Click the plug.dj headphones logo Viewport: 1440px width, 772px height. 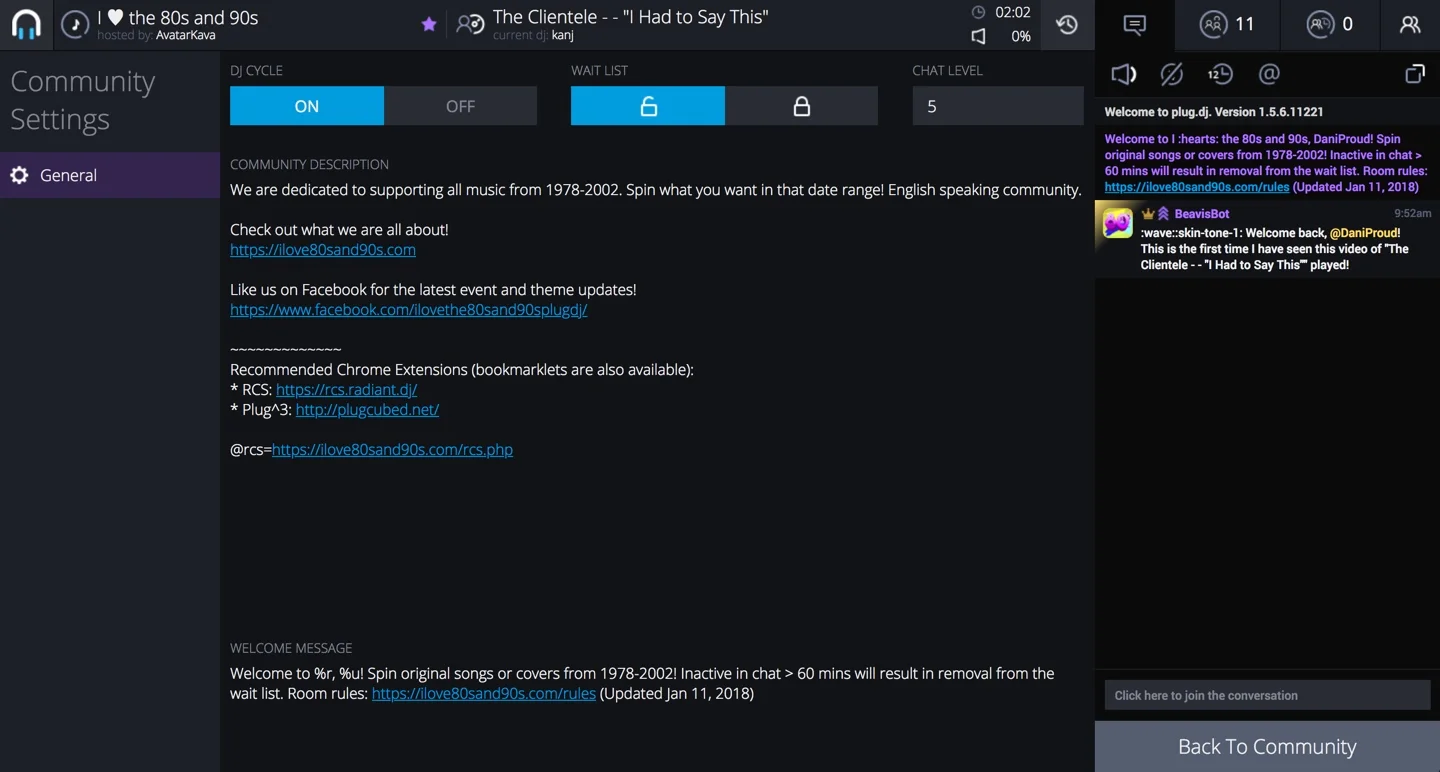tap(26, 25)
